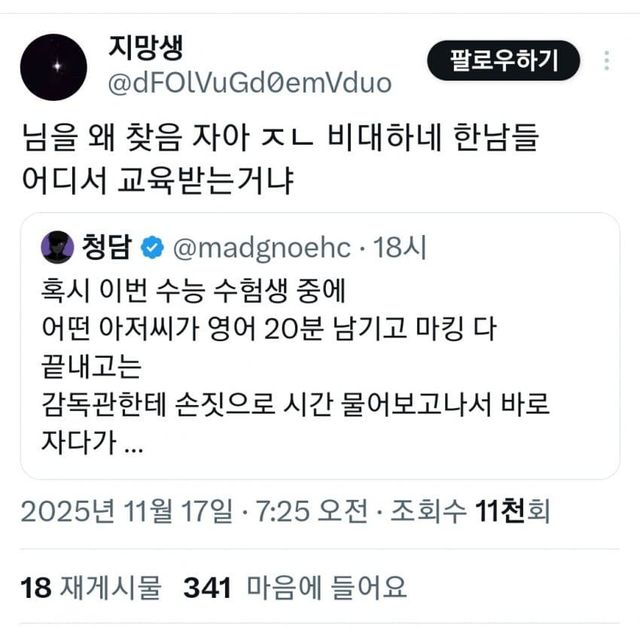Image resolution: width=640 pixels, height=628 pixels.
Task: Open the 341 마음에 들어요 likes list
Action: point(295,588)
